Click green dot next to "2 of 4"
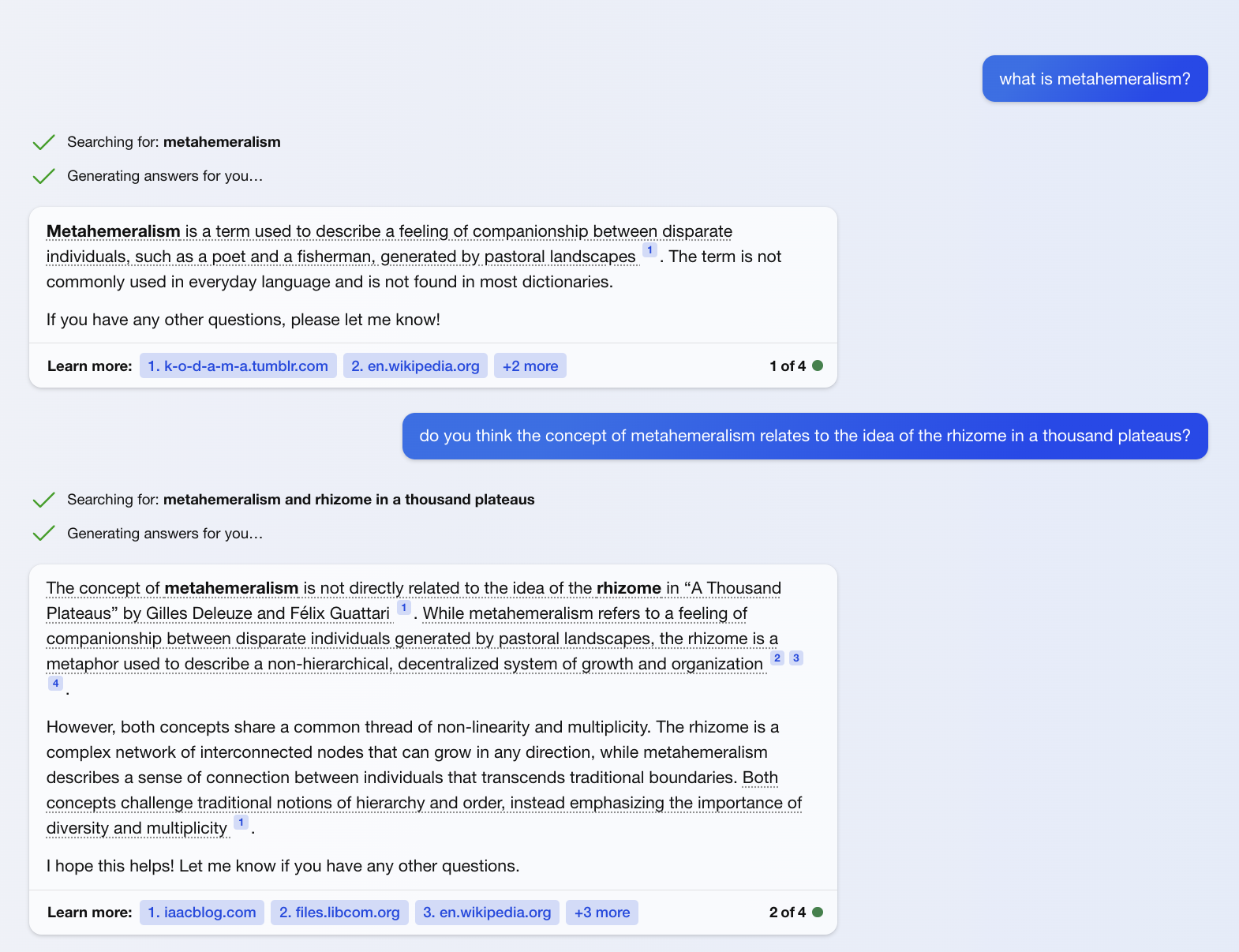 point(818,913)
